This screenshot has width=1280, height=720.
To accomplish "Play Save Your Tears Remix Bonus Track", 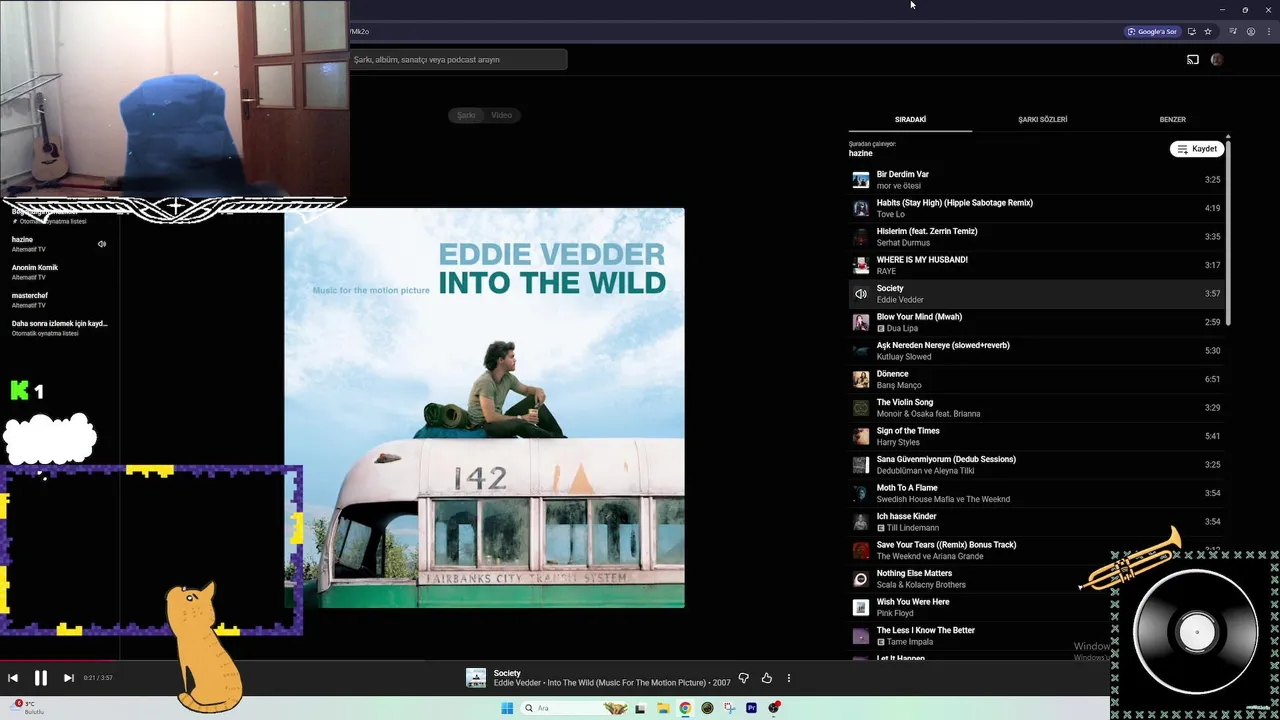I will (1035, 550).
